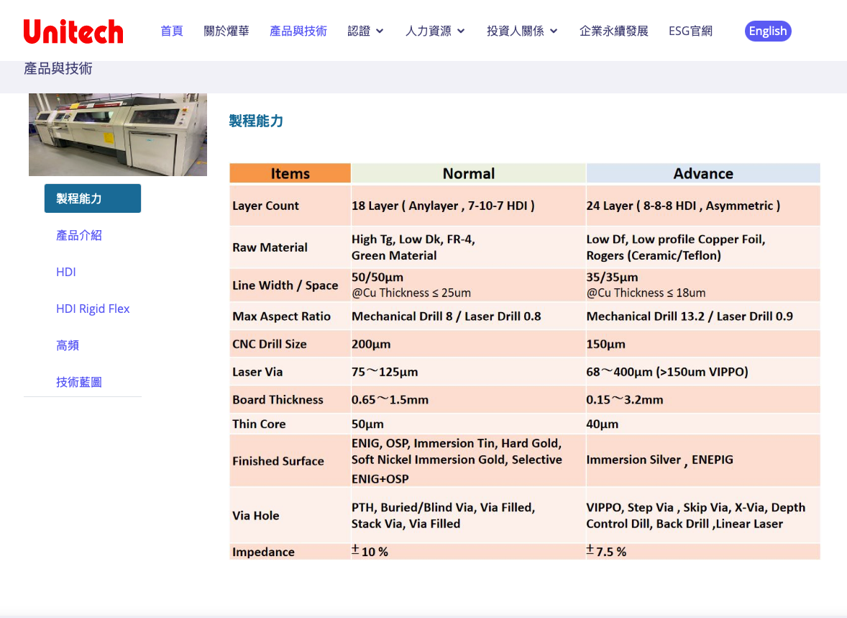Expand the 認證 dropdown menu
The height and width of the screenshot is (618, 847).
pos(365,31)
